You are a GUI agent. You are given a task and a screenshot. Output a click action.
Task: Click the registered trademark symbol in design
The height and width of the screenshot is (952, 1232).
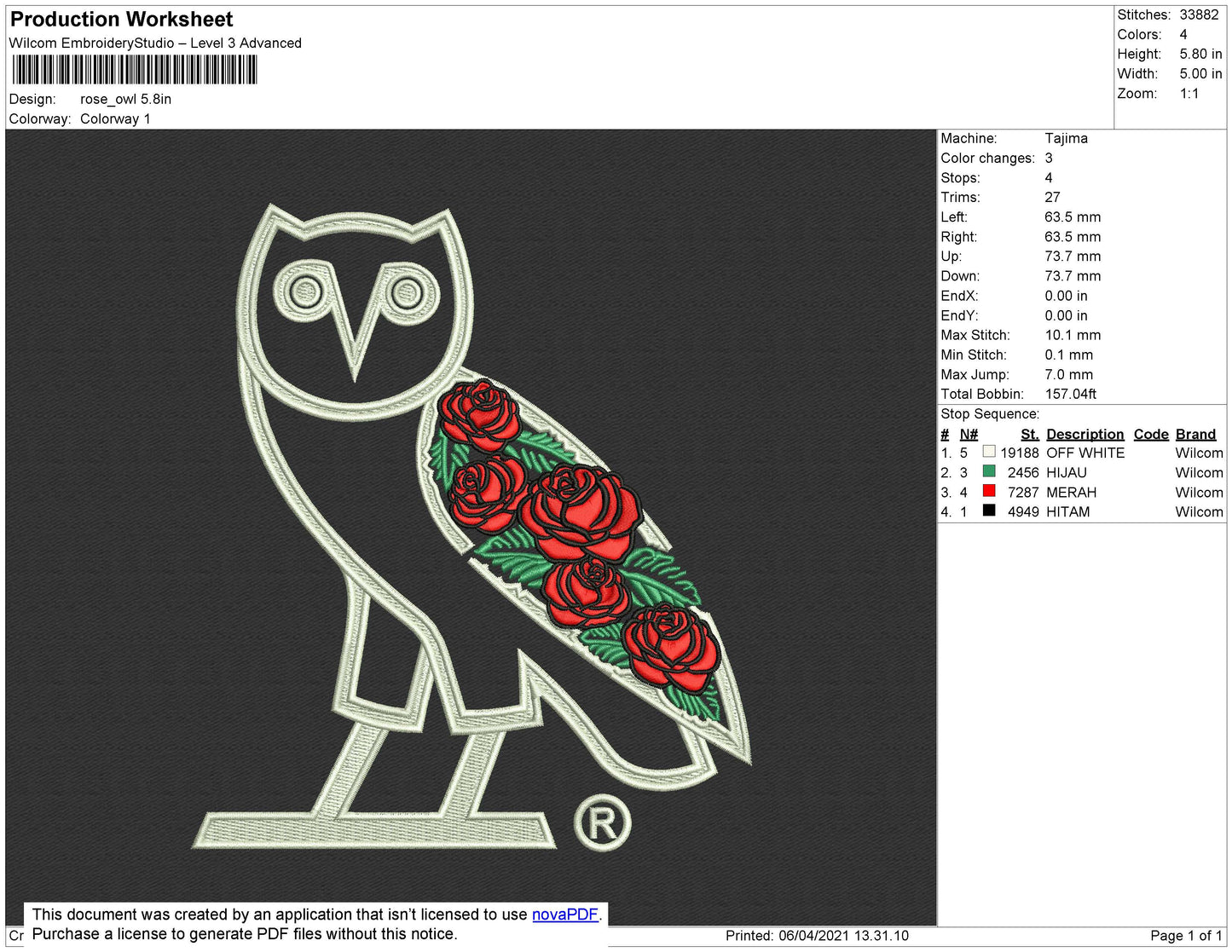coord(603,824)
